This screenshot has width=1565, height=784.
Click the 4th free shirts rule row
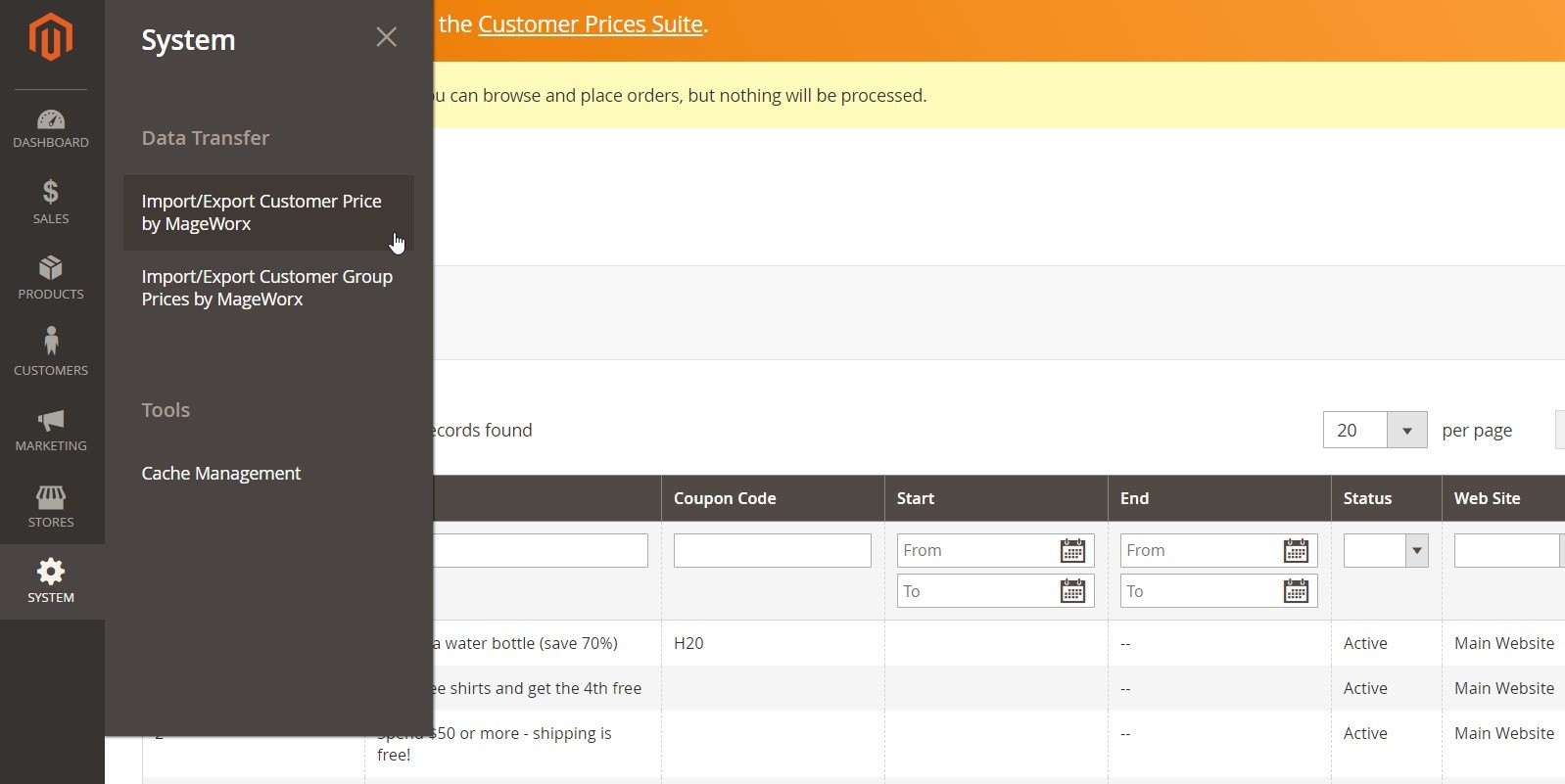(538, 688)
